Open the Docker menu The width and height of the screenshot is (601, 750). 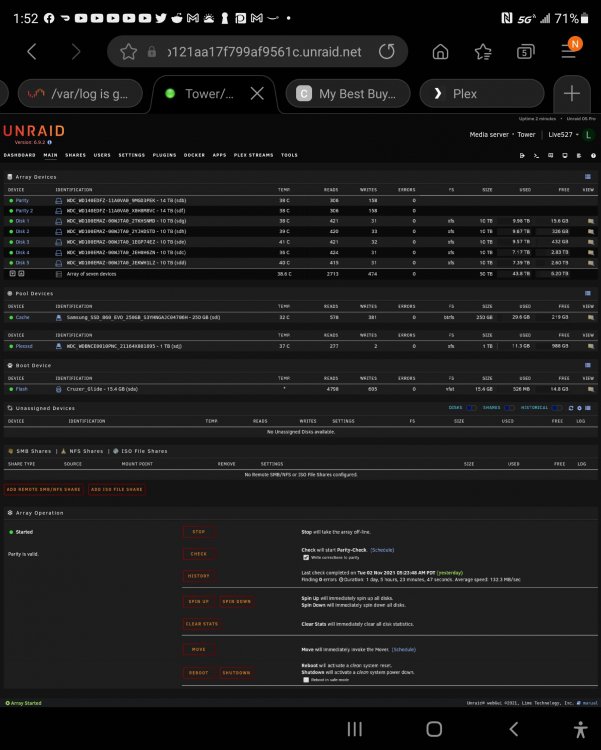point(194,155)
